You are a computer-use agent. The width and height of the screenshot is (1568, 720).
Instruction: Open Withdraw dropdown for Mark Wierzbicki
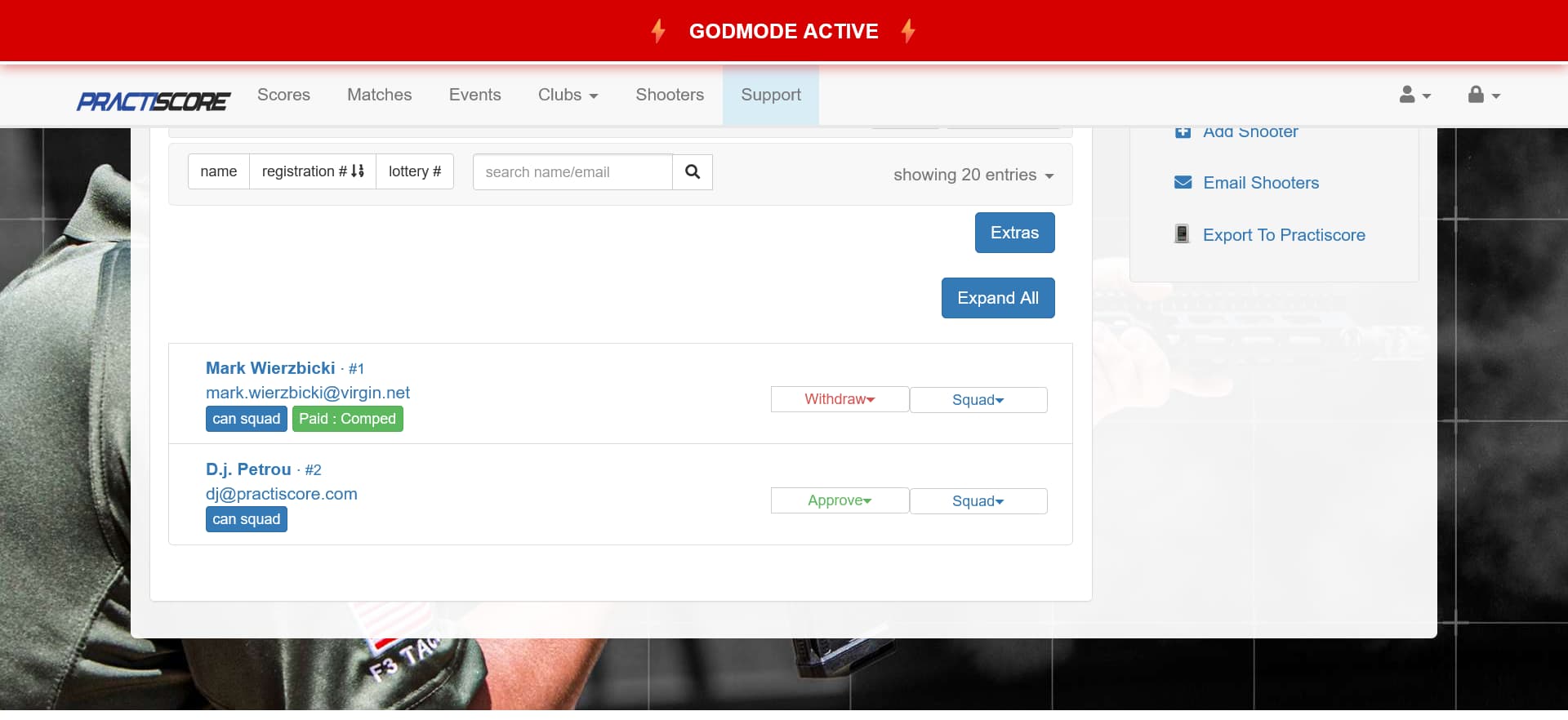[x=840, y=399]
